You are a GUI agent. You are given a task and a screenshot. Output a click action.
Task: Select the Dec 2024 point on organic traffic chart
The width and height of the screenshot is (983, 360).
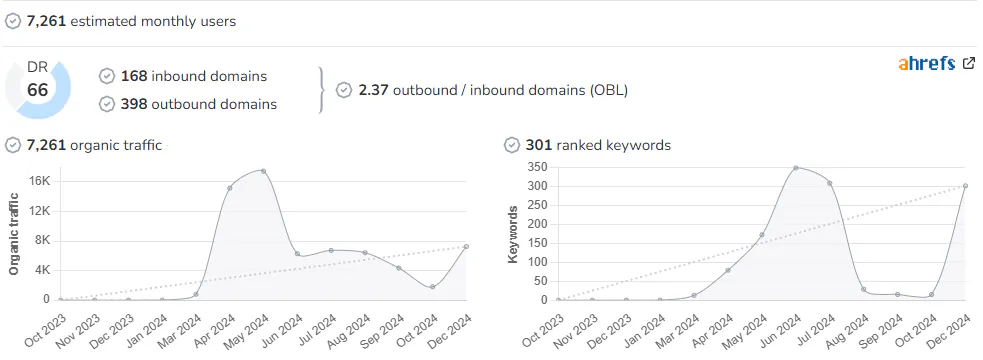[x=466, y=246]
